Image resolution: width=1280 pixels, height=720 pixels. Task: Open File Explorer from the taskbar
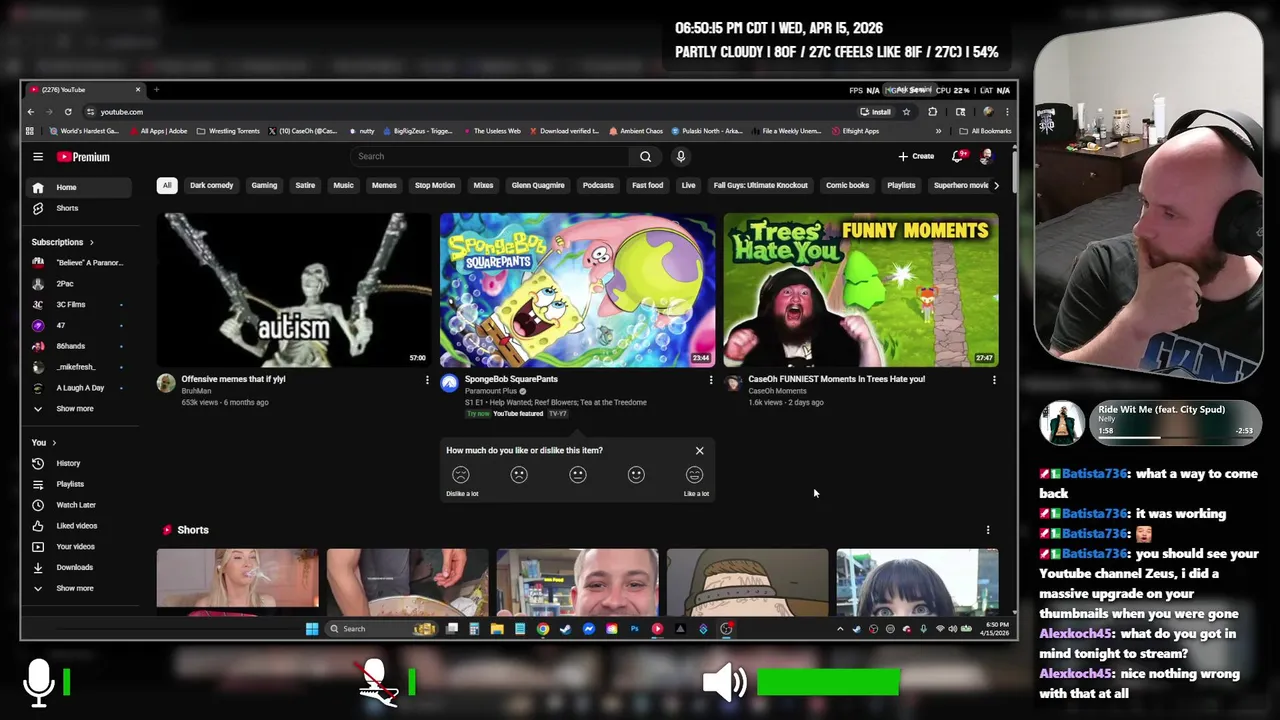click(x=497, y=629)
